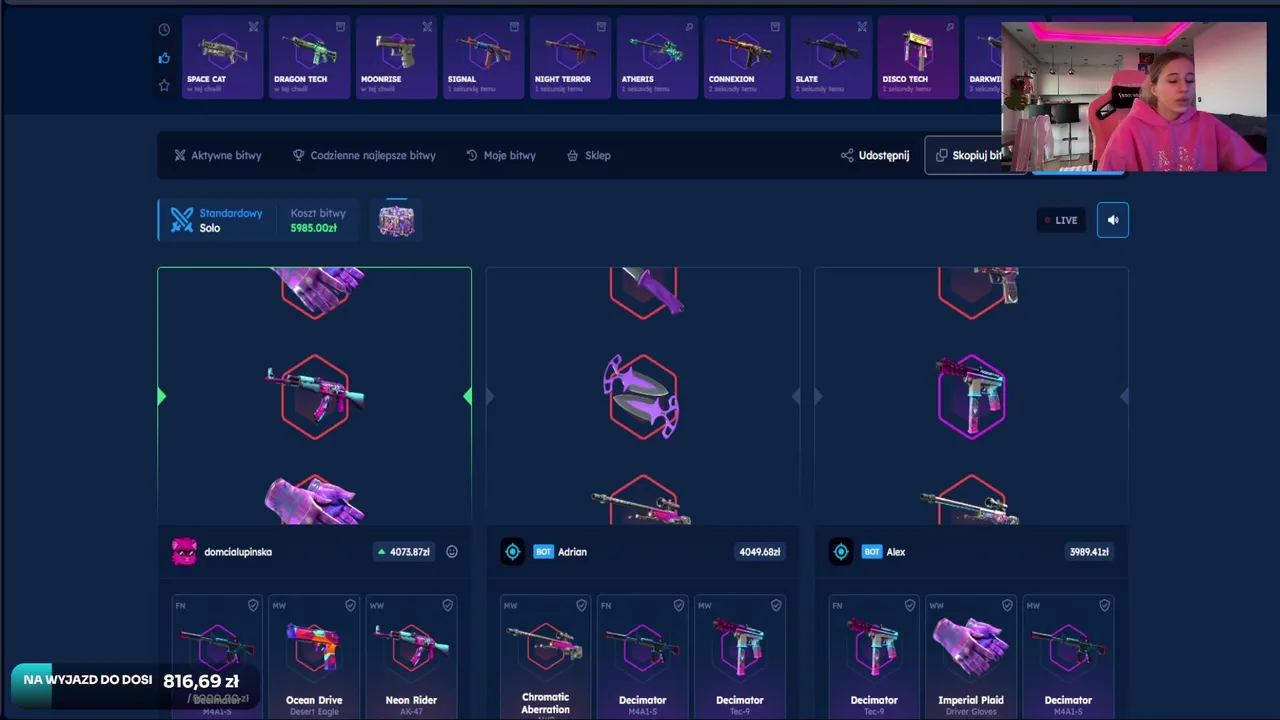The height and width of the screenshot is (720, 1280).
Task: Click the Adrian bot avatar icon
Action: coord(512,552)
